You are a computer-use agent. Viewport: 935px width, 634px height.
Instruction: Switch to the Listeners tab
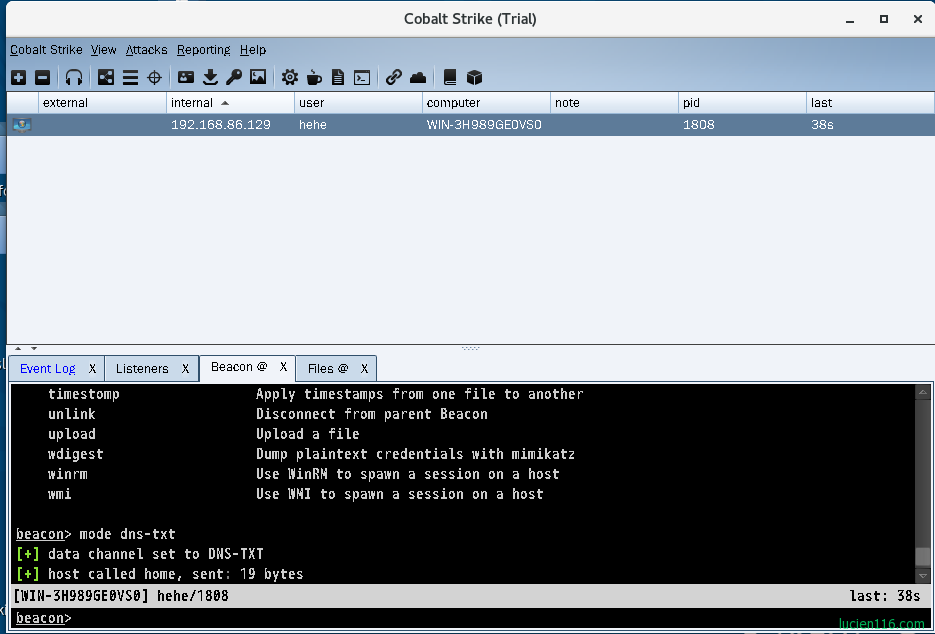click(x=142, y=369)
